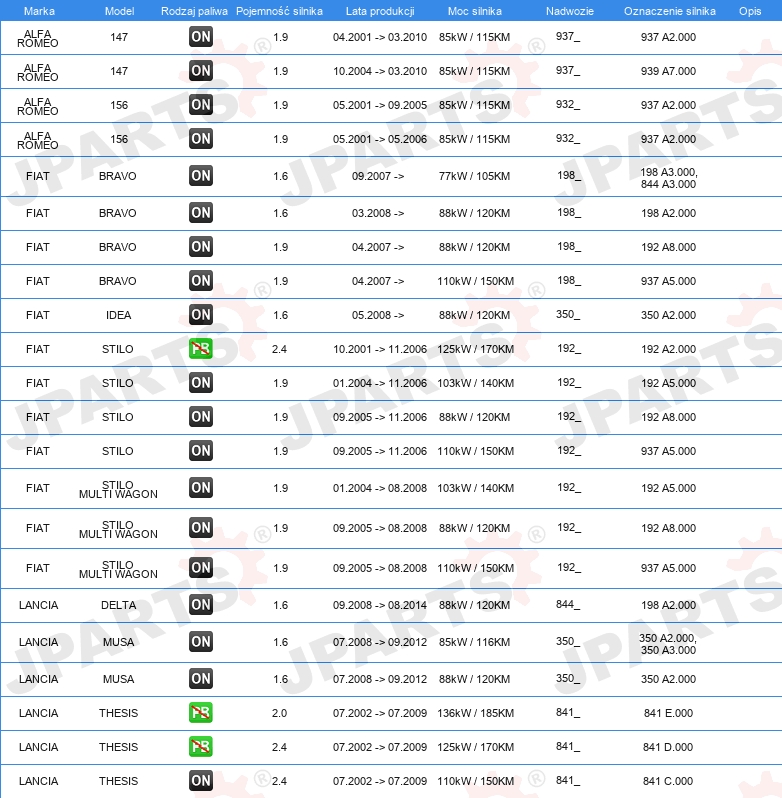Screen dimensions: 782x798
Task: Click engine capacity 2.0 cell
Action: click(x=279, y=714)
